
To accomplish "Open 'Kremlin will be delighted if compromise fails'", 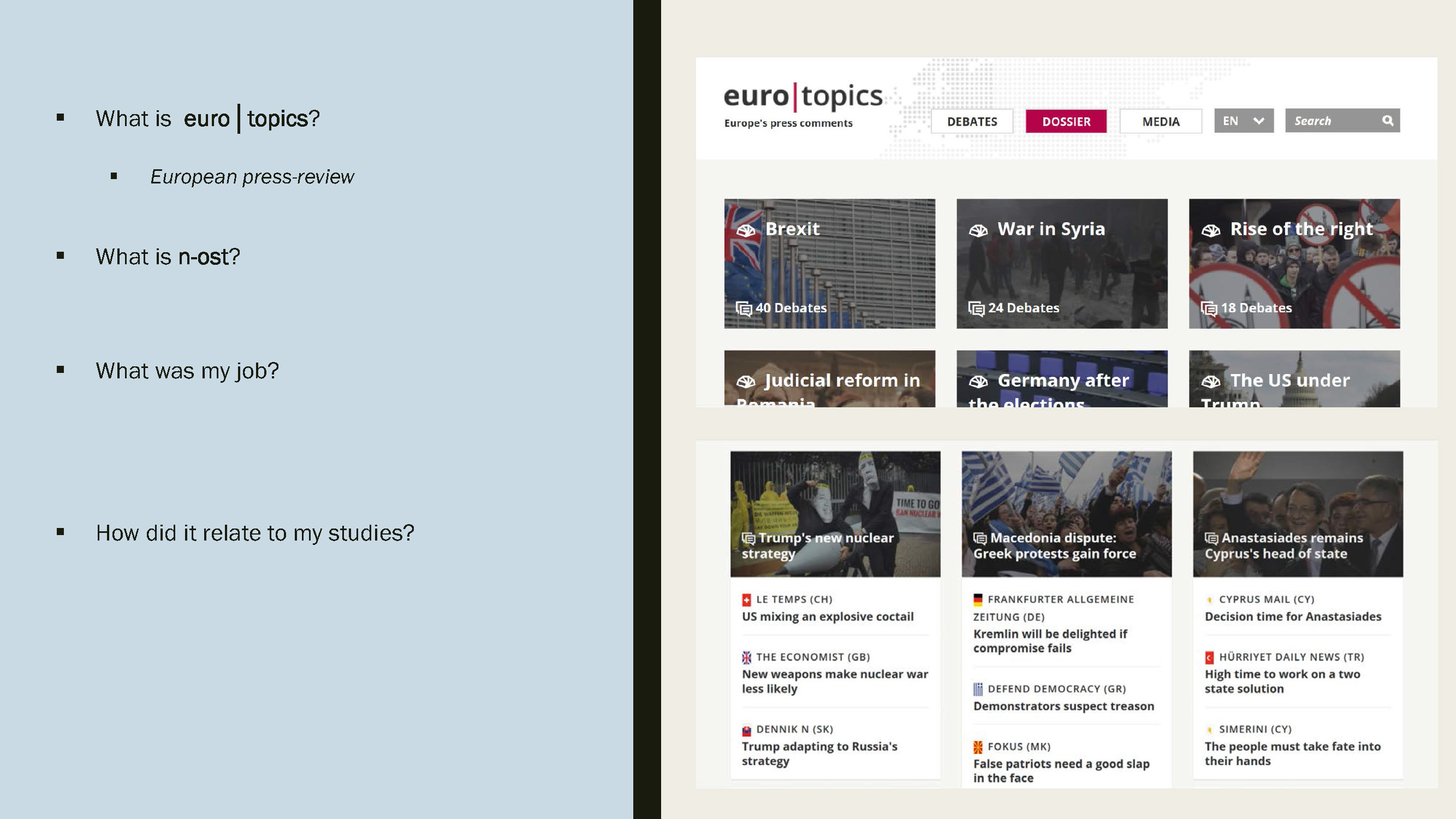I will [1050, 641].
